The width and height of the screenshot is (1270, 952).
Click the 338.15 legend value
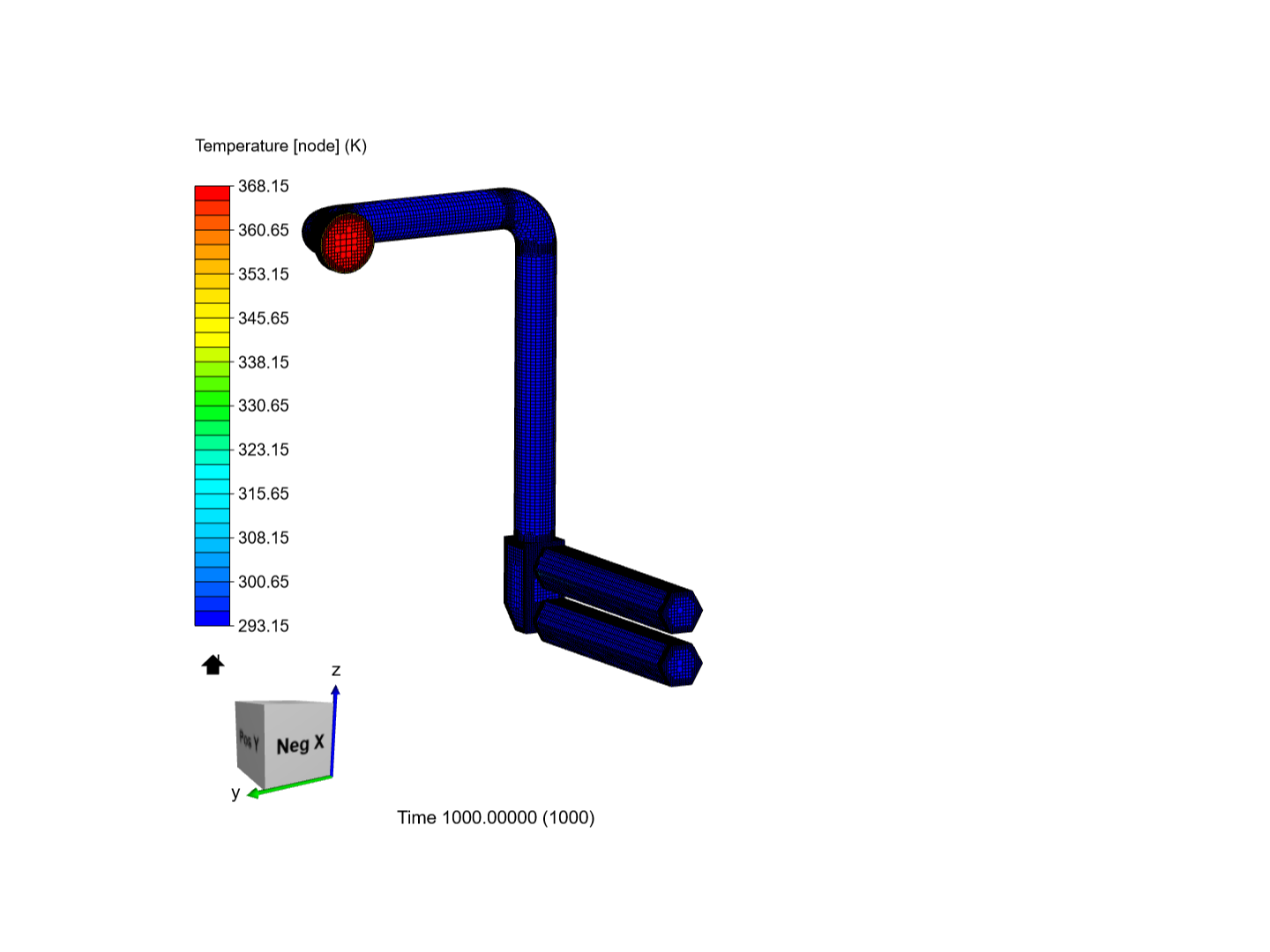[x=263, y=362]
